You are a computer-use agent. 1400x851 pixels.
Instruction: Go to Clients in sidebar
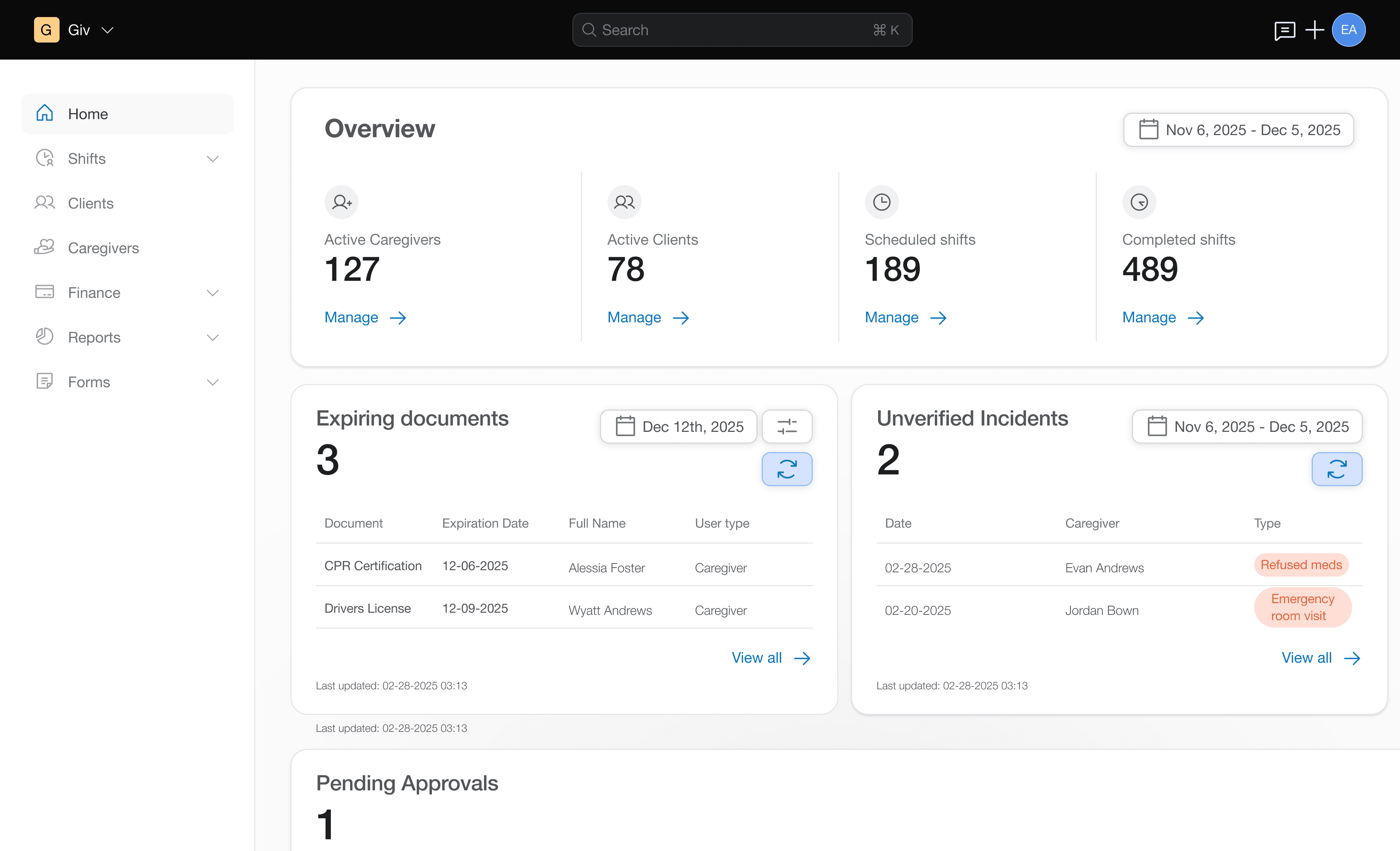coord(91,204)
